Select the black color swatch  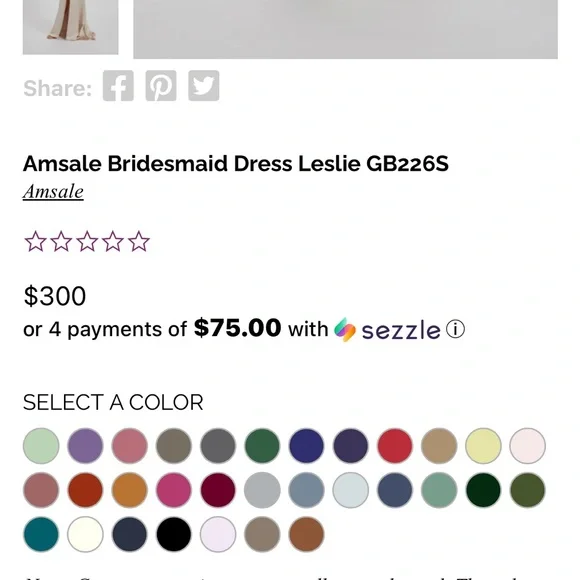pos(173,535)
